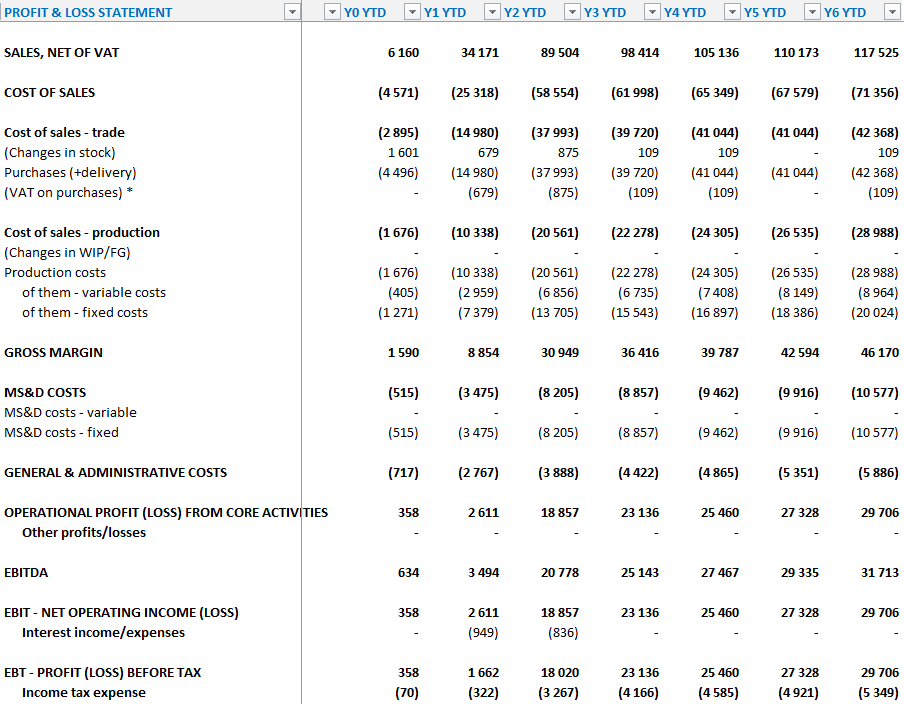This screenshot has height=704, width=904.
Task: Open the PROFIT & LOSS STATEMENT filter dropdown
Action: point(291,12)
